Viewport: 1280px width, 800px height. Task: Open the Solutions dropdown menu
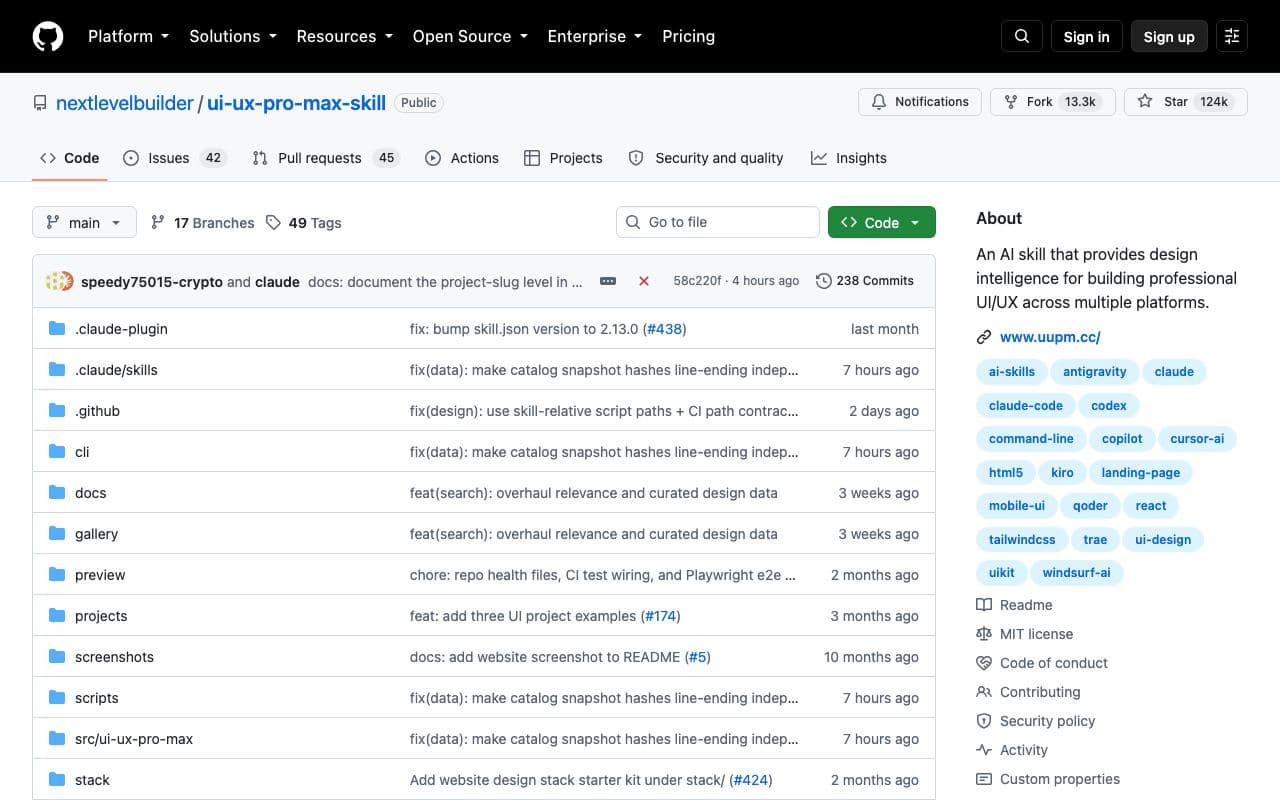(232, 36)
